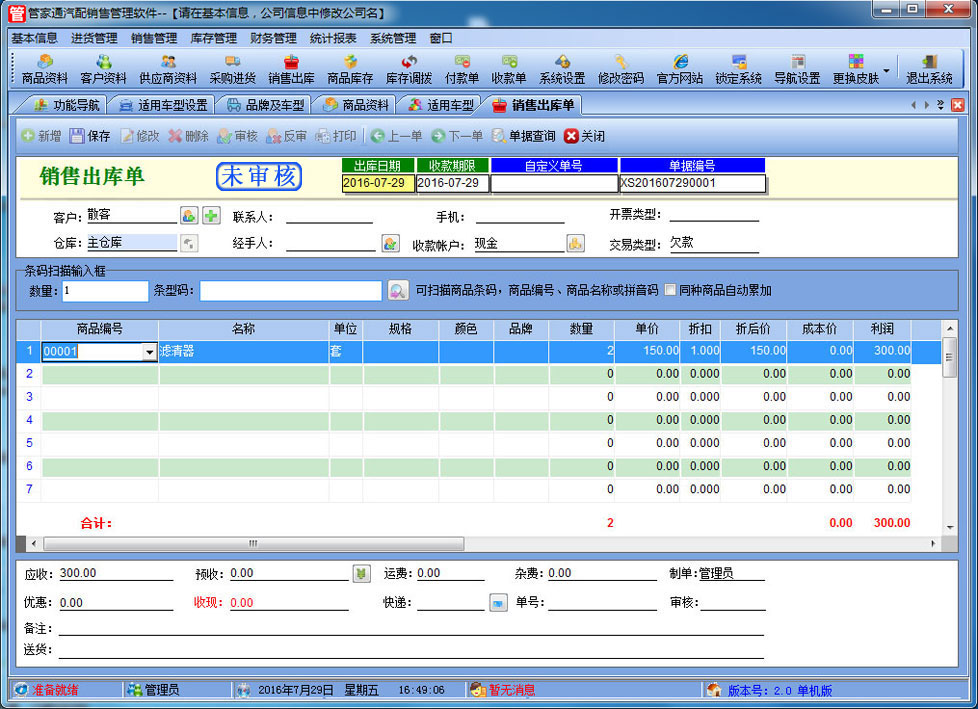This screenshot has width=978, height=709.
Task: Click the 条型码 input field
Action: coord(291,291)
